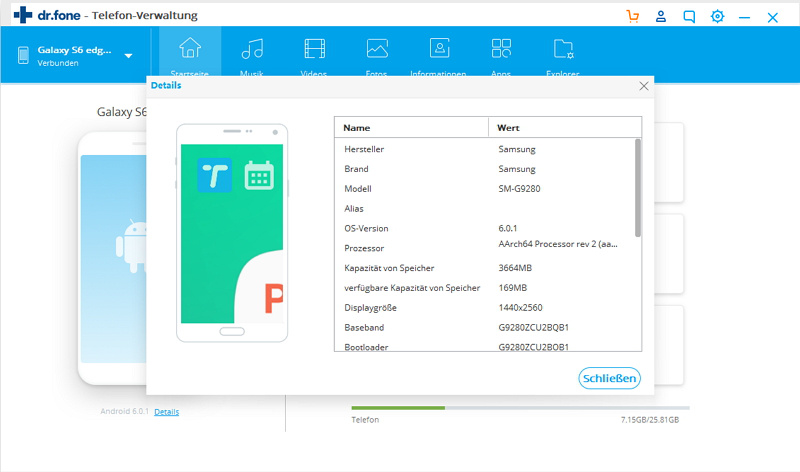Click the Name column header
Screen dimensions: 800x472
tap(411, 128)
